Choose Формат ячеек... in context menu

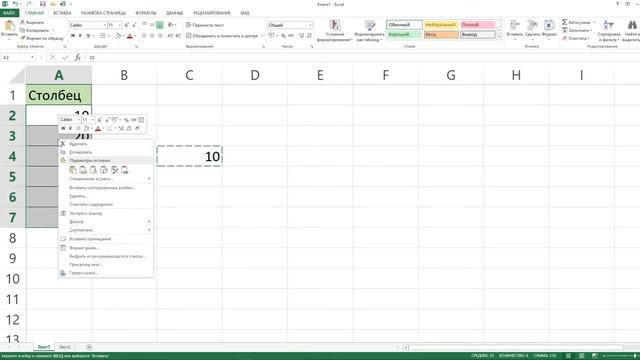106,248
